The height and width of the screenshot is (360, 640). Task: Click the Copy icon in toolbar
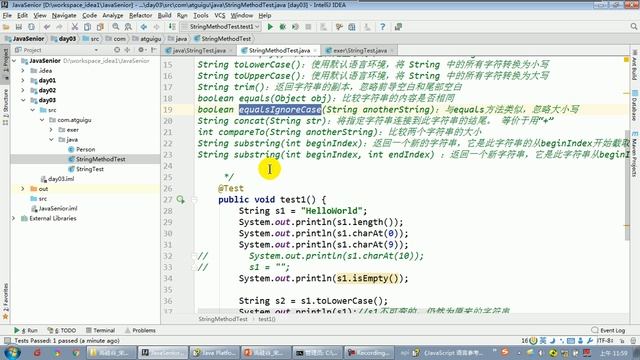[87, 27]
